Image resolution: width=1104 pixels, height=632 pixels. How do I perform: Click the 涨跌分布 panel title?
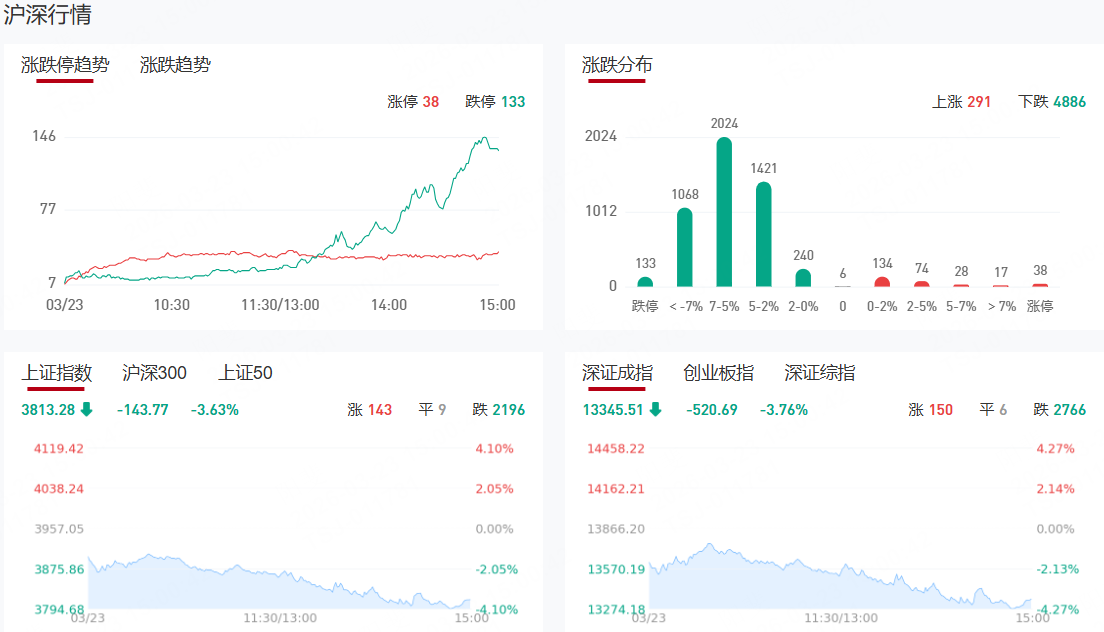click(617, 65)
